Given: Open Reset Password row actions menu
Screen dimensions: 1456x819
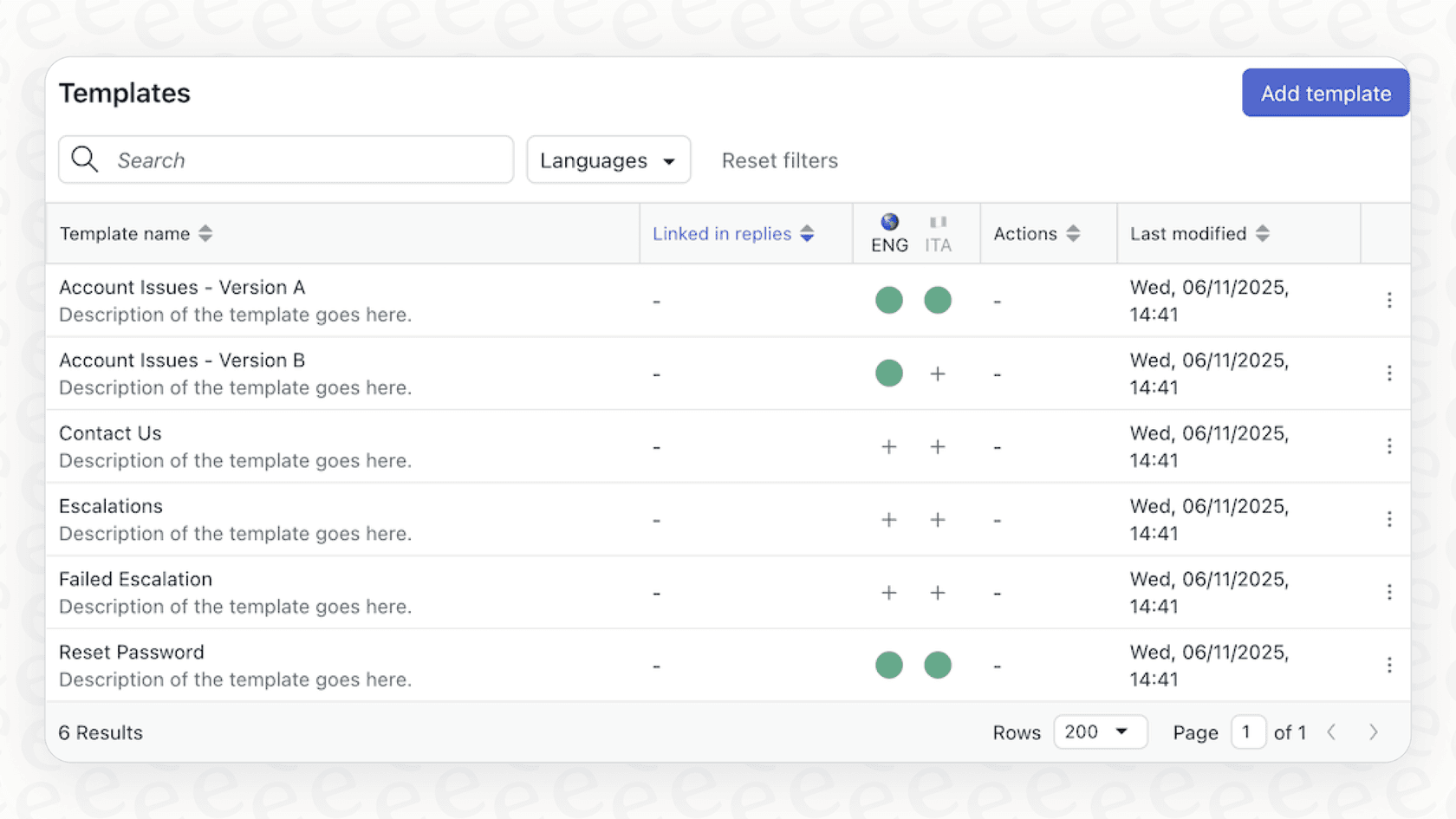Looking at the screenshot, I should pyautogui.click(x=1389, y=665).
